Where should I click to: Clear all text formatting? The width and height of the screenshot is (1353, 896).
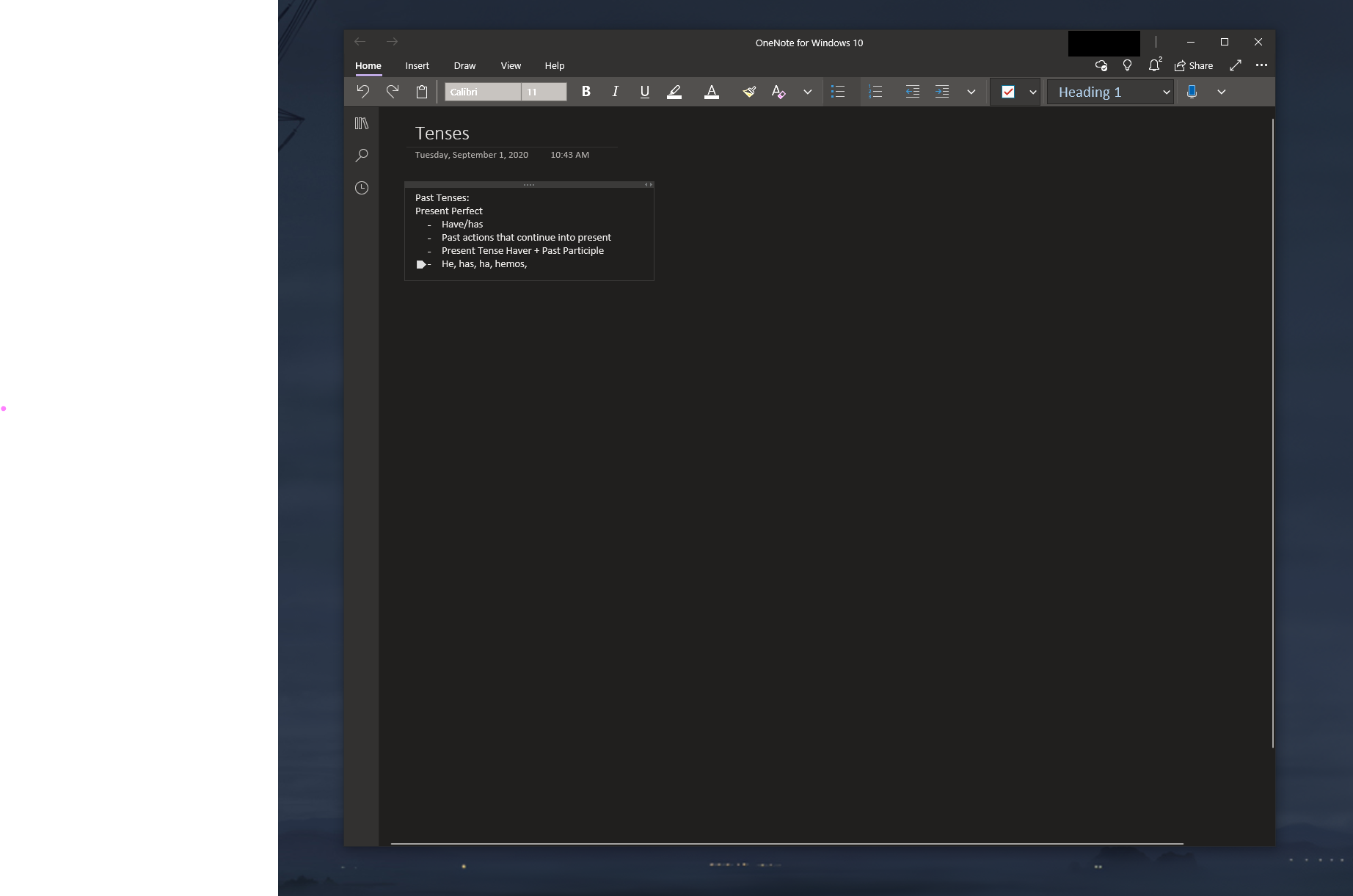point(778,92)
